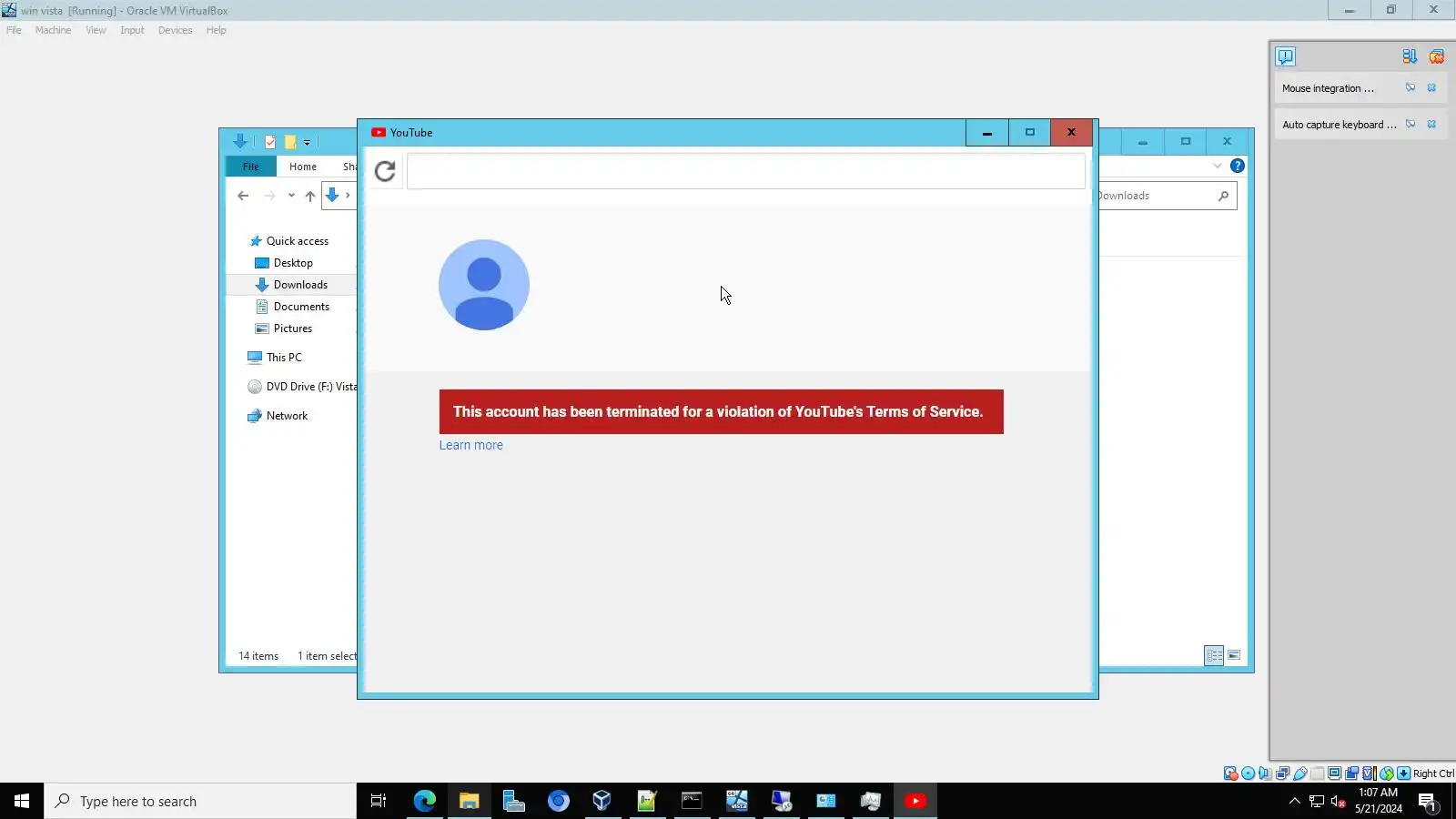The image size is (1456, 819).
Task: Click the YouTube window address bar
Action: [x=745, y=171]
